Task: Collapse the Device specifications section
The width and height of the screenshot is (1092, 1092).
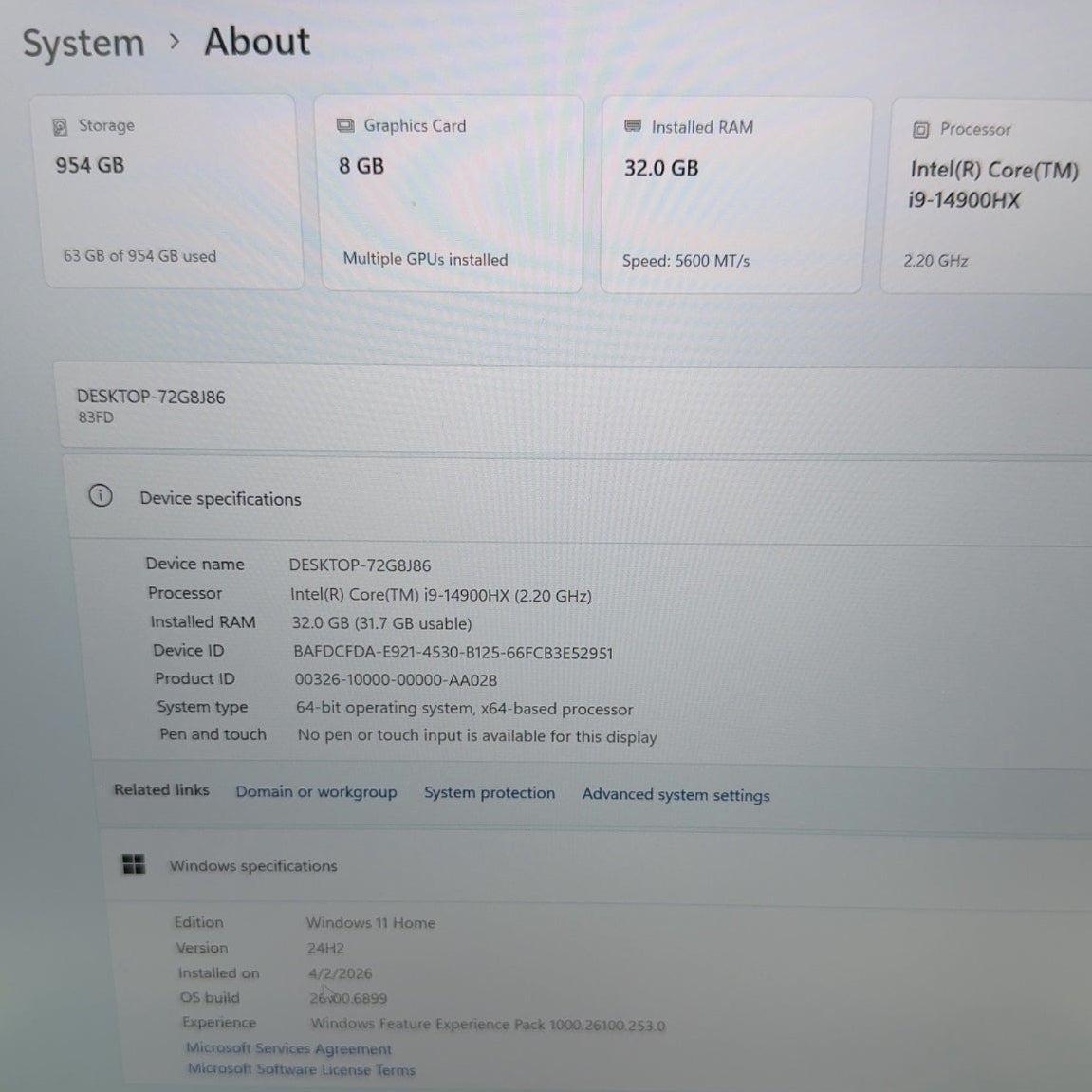Action: point(578,499)
